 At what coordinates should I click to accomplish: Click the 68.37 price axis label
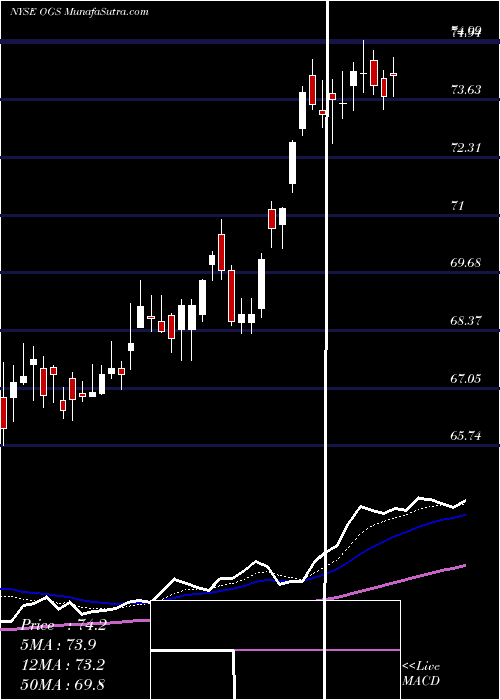pos(467,321)
